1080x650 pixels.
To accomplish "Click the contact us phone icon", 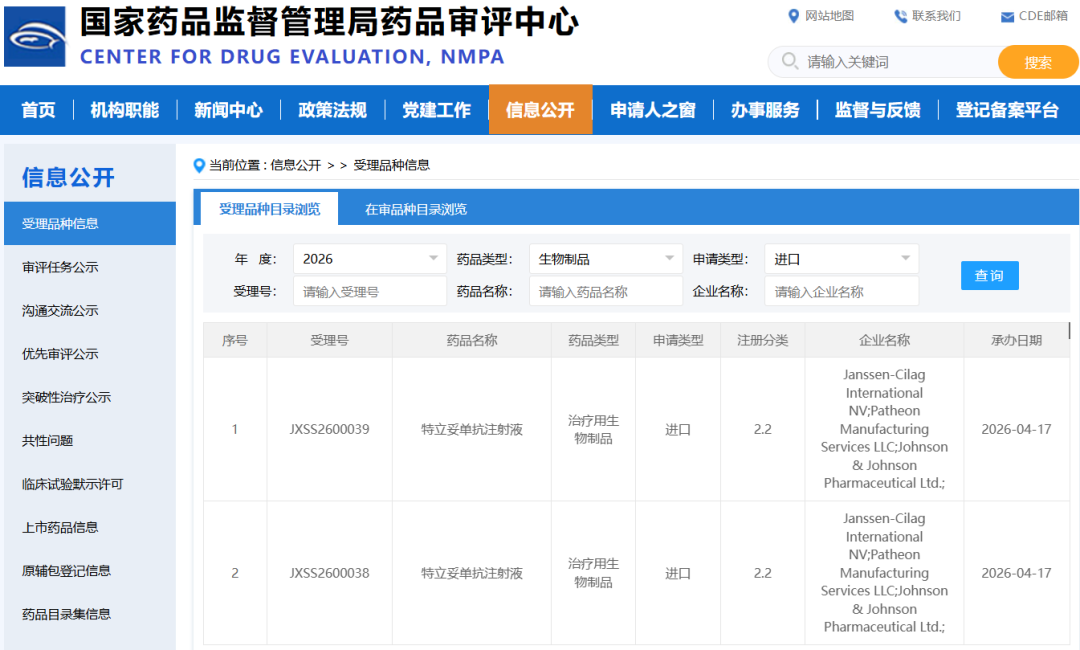I will click(900, 16).
